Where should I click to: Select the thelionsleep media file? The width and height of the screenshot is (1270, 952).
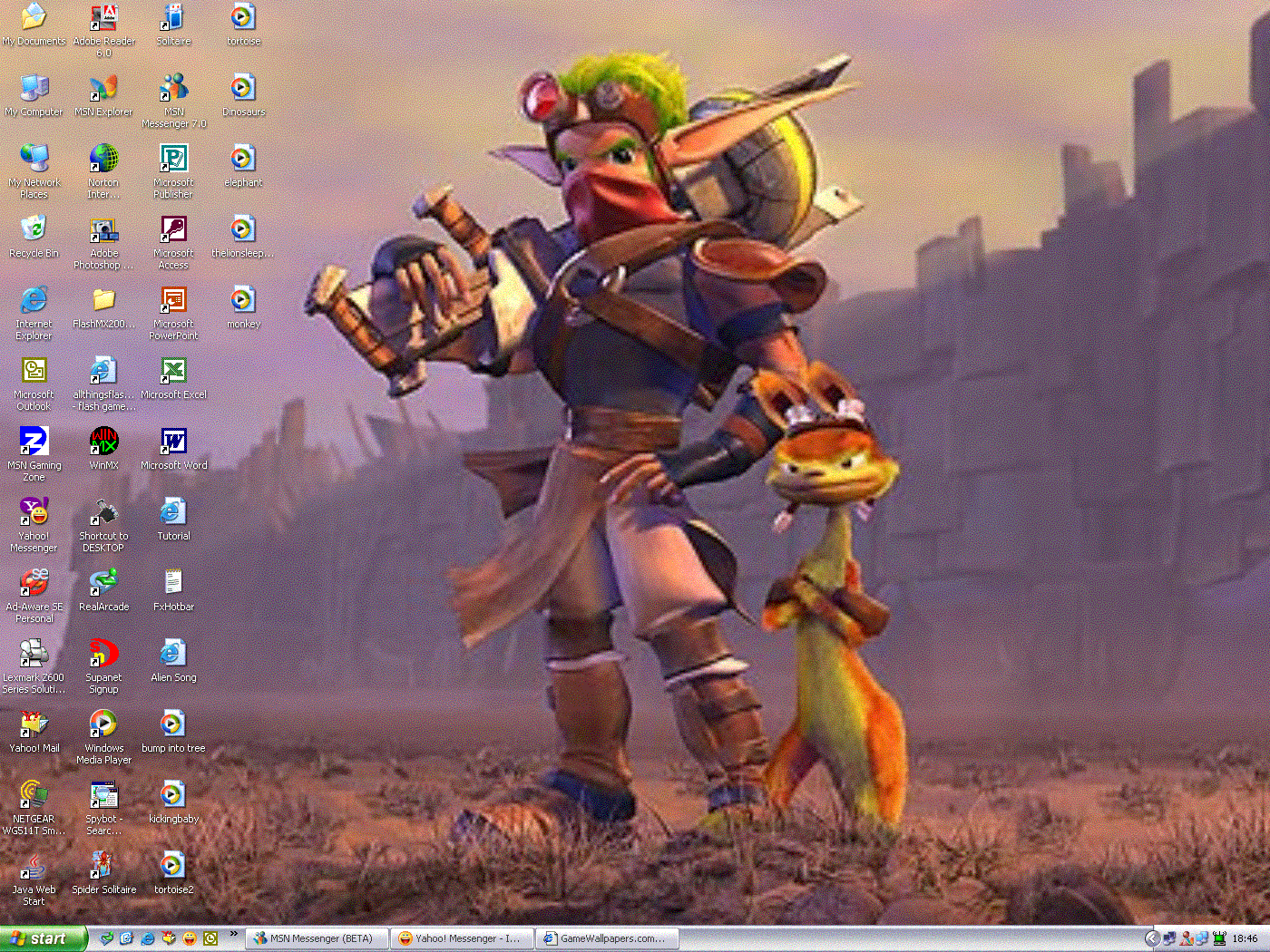(x=243, y=237)
